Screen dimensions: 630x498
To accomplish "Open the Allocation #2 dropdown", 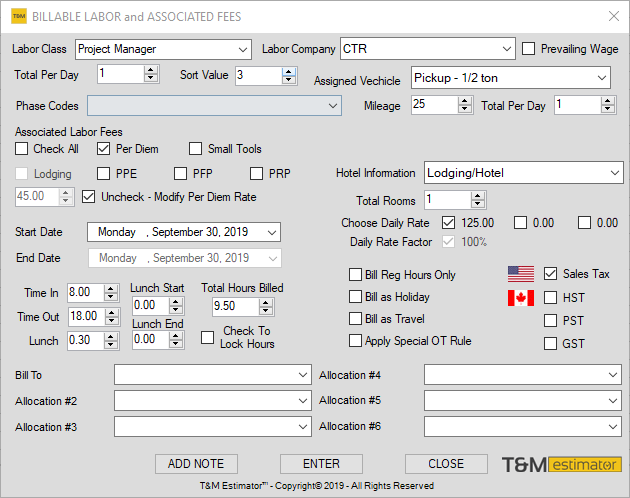I will (x=303, y=401).
